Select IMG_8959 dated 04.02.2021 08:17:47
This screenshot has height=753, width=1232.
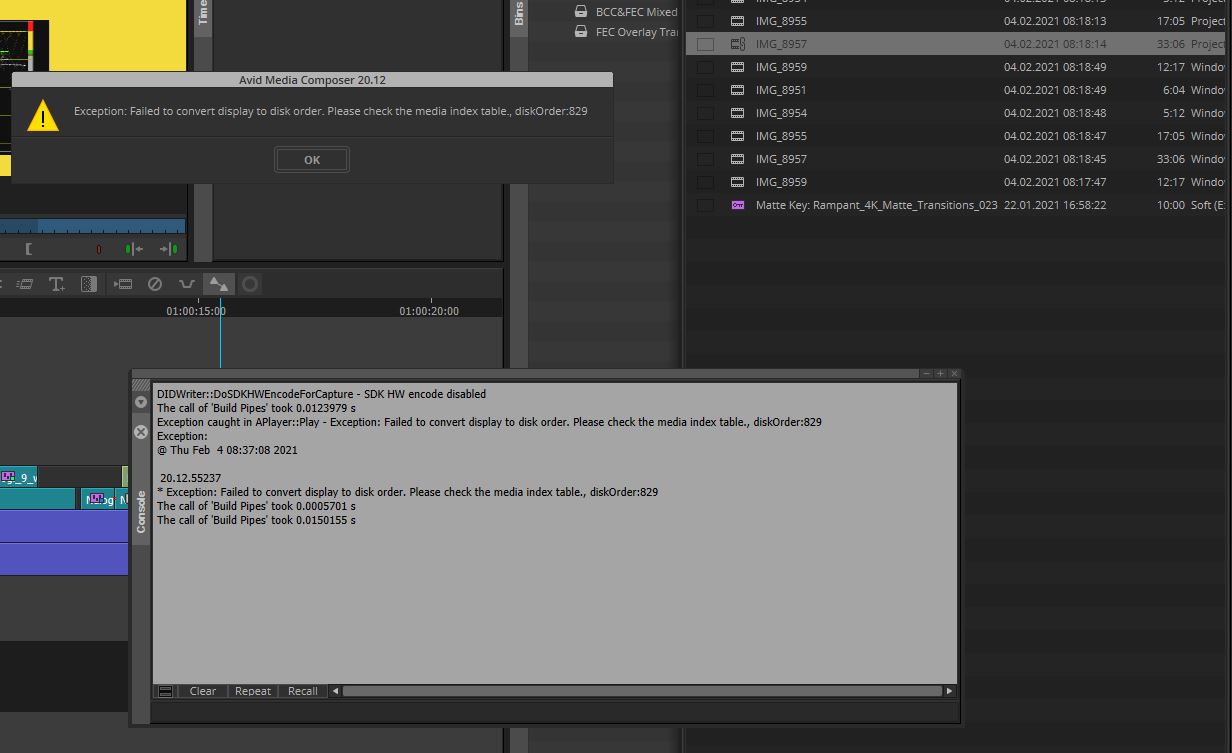click(958, 182)
